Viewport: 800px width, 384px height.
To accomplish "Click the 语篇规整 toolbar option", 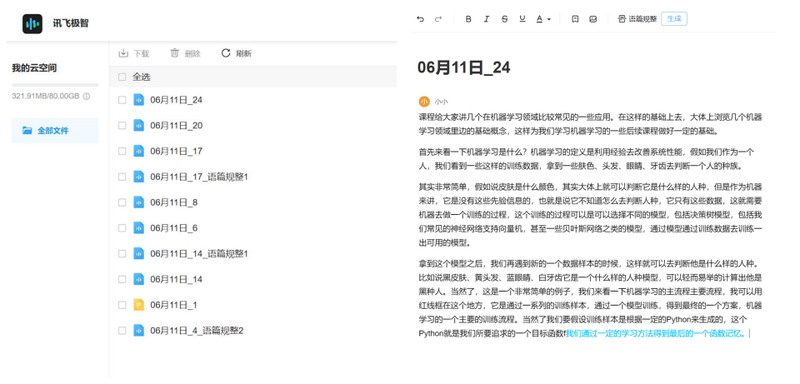I will pyautogui.click(x=637, y=19).
